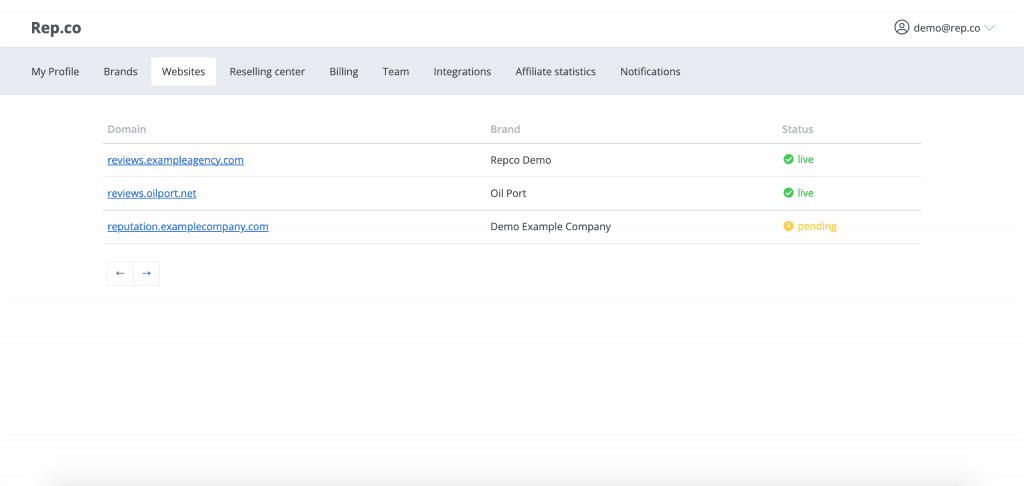Click the Rep.co logo
1024x486 pixels.
pyautogui.click(x=56, y=28)
